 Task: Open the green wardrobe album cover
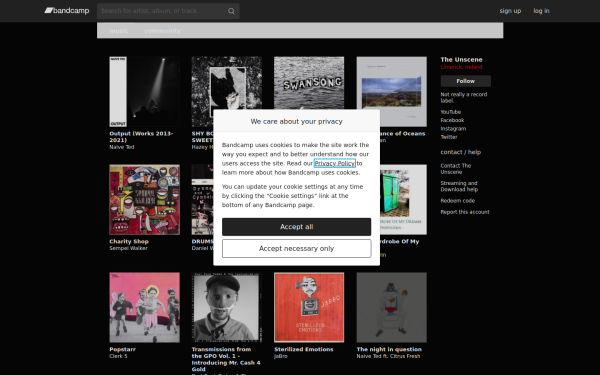pos(403,199)
